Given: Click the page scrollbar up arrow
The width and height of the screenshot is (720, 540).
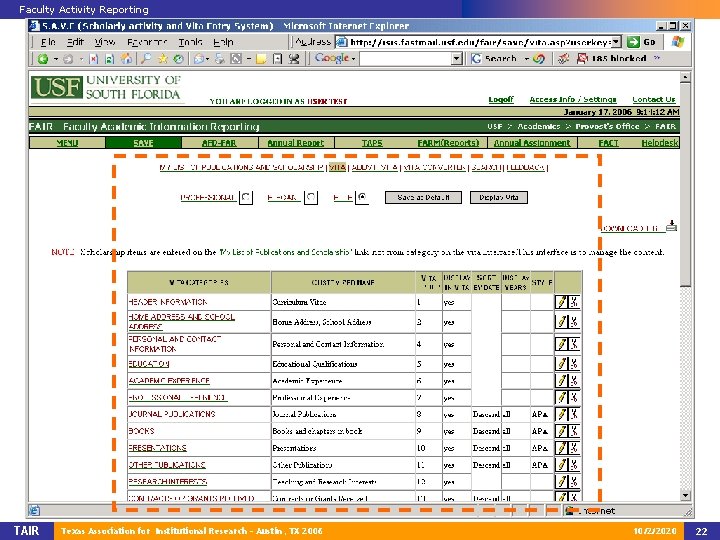Looking at the screenshot, I should click(x=685, y=77).
